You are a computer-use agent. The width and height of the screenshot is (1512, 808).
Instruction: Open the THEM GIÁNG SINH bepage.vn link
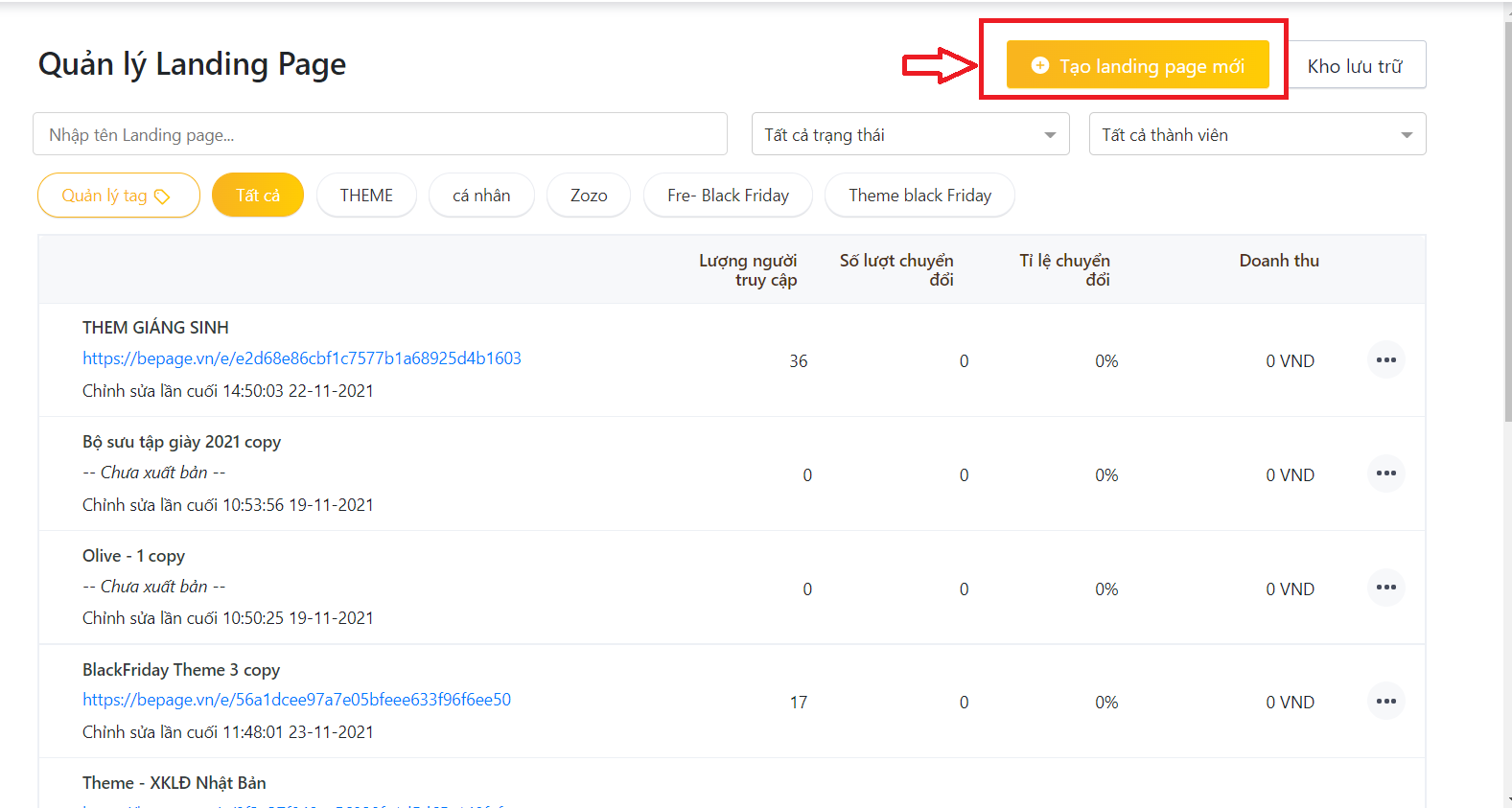302,358
